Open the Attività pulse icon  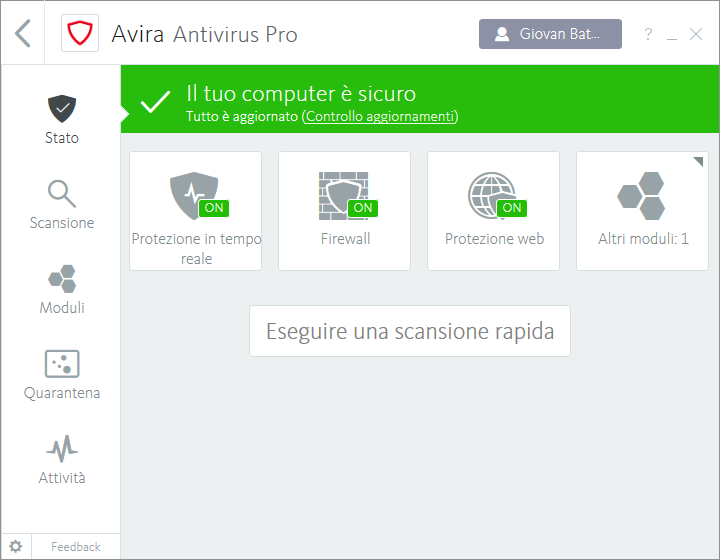tap(61, 447)
